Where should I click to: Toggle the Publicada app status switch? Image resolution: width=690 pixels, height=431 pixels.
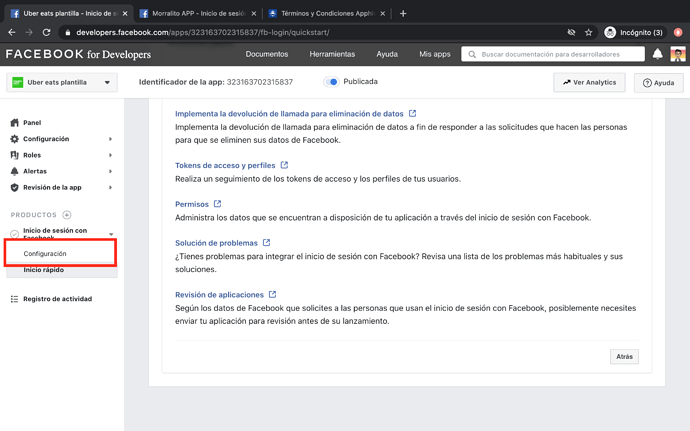pyautogui.click(x=331, y=82)
